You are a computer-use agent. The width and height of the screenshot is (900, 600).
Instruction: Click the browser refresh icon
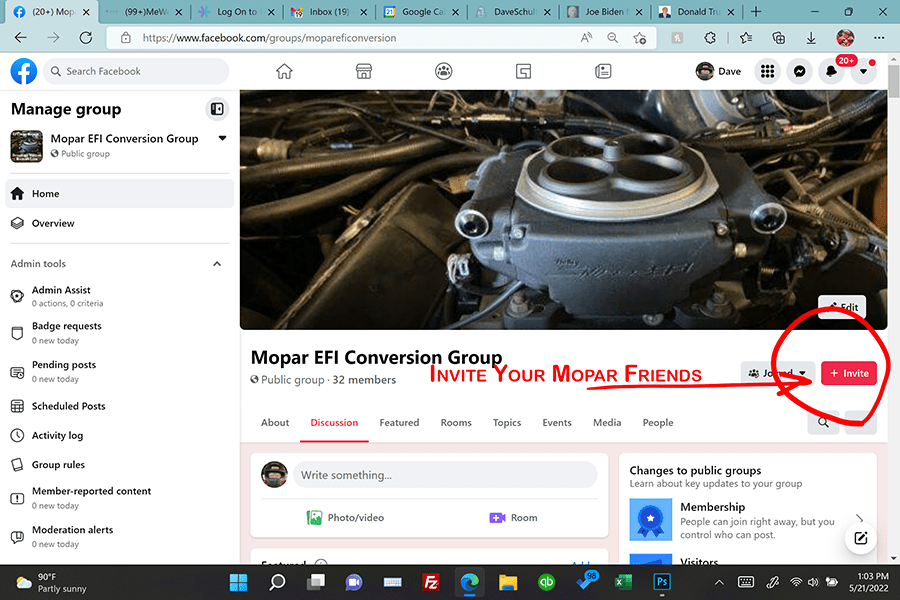[86, 38]
